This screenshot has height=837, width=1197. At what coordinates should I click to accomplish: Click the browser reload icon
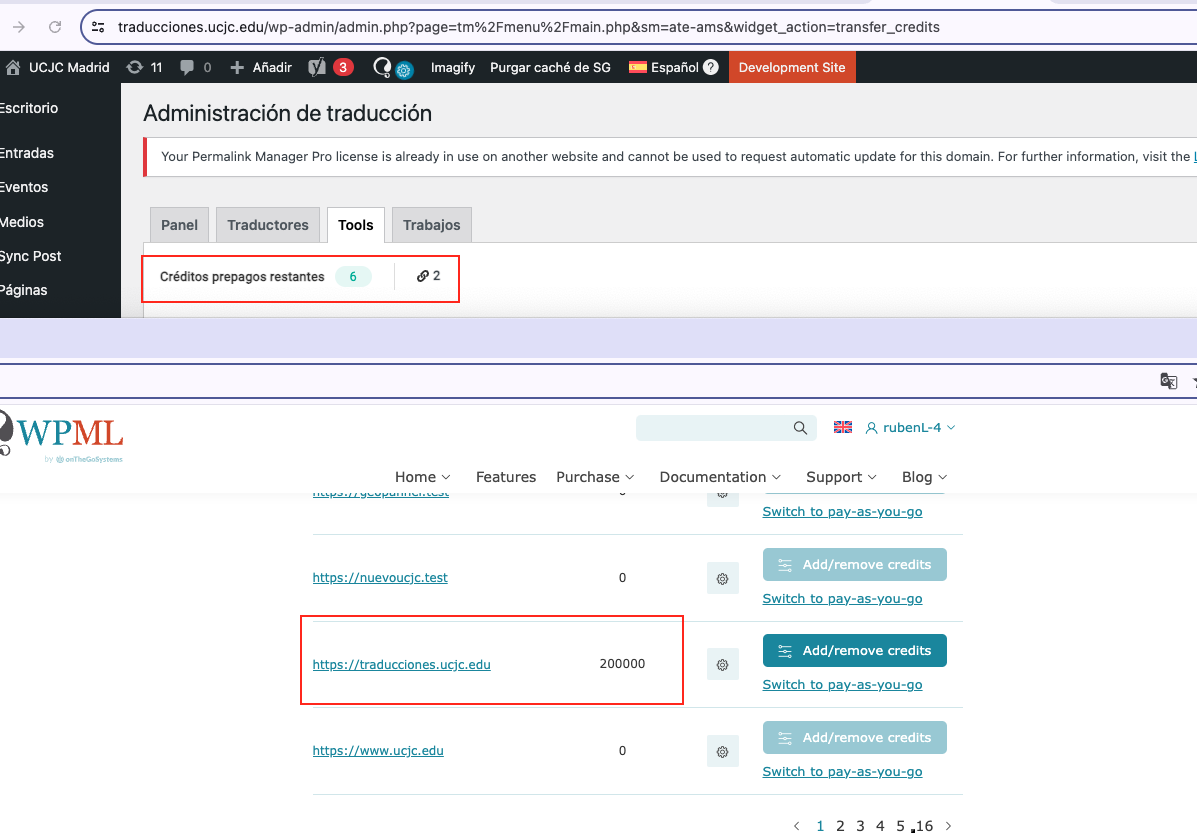55,27
